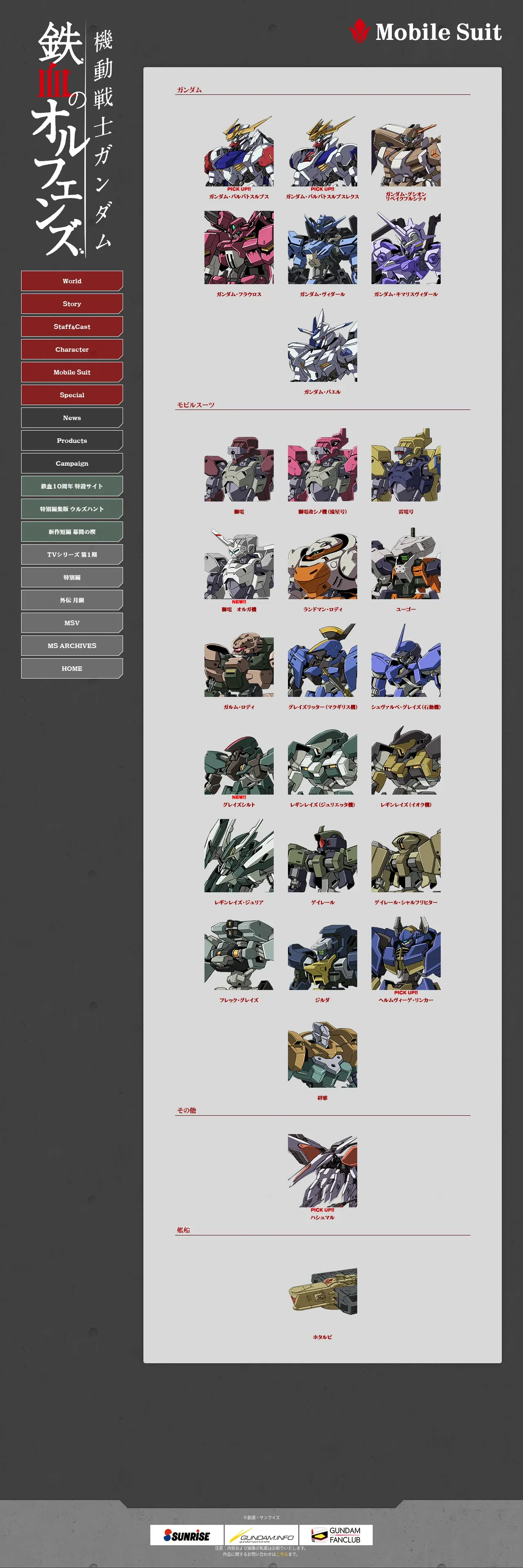The width and height of the screenshot is (523, 1568).
Task: Select the ジルダ mobile suit image
Action: click(322, 954)
